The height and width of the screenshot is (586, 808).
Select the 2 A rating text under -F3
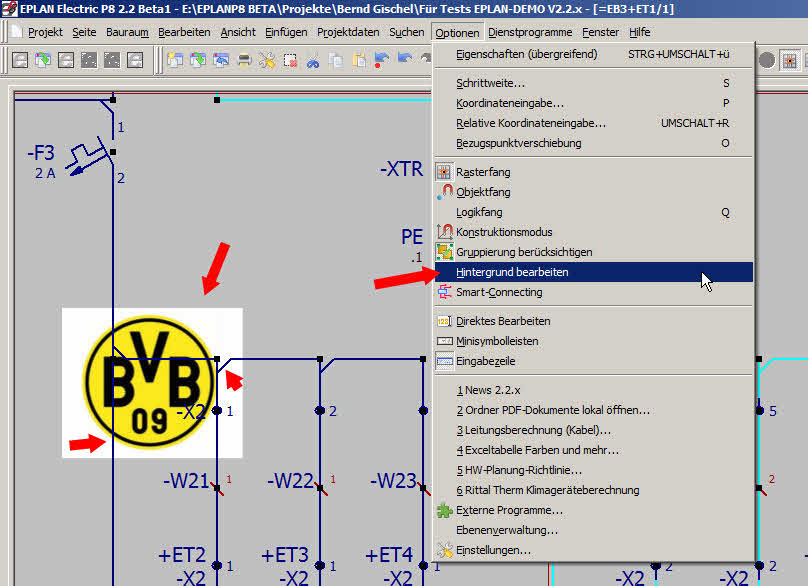(45, 174)
